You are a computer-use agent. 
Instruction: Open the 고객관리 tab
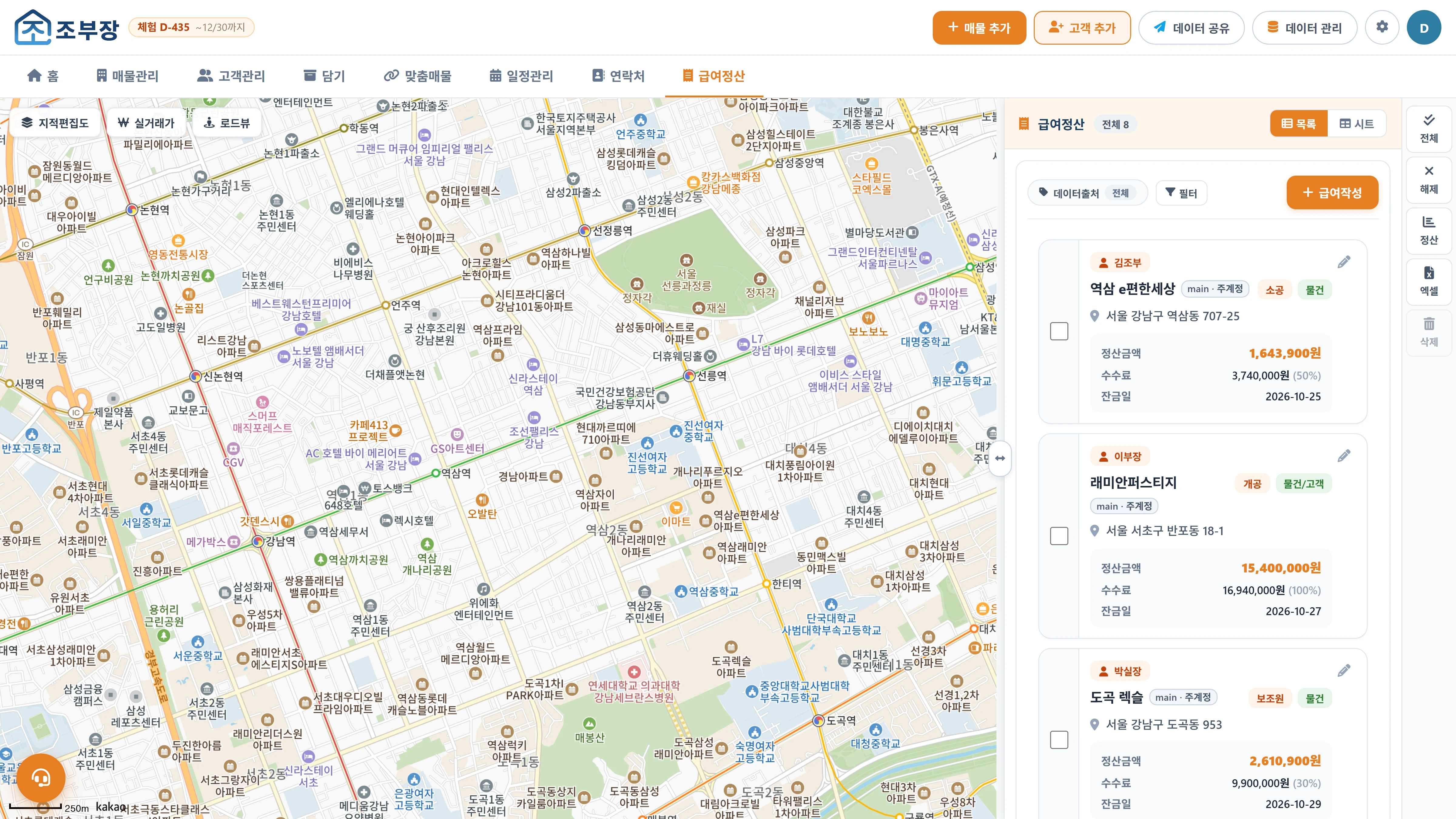pyautogui.click(x=231, y=76)
